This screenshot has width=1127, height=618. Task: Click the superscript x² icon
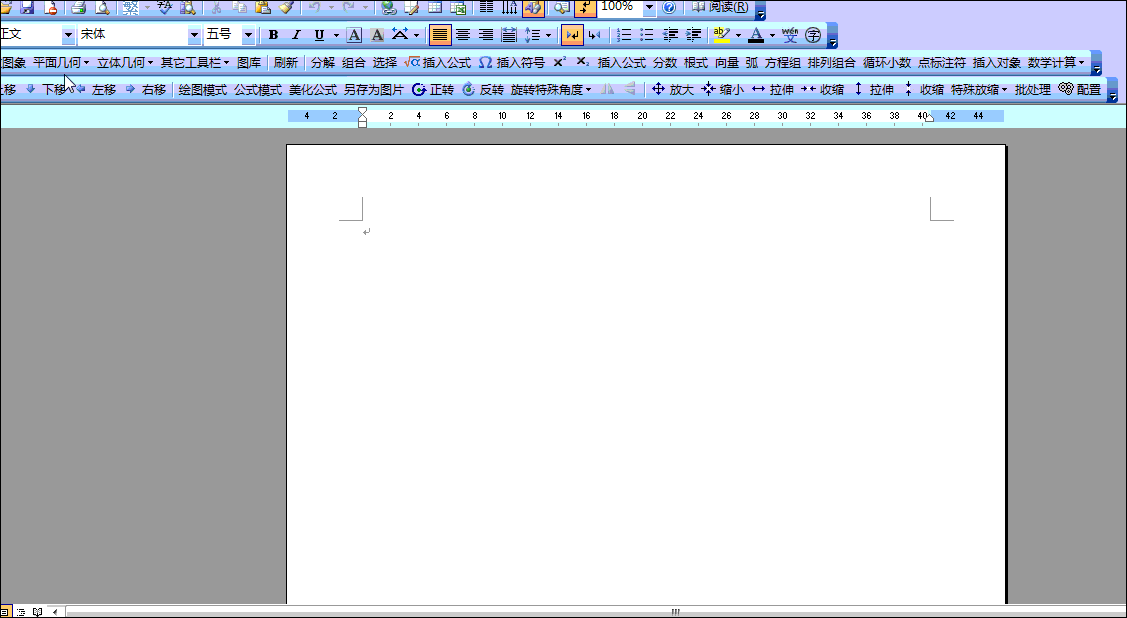pos(559,63)
